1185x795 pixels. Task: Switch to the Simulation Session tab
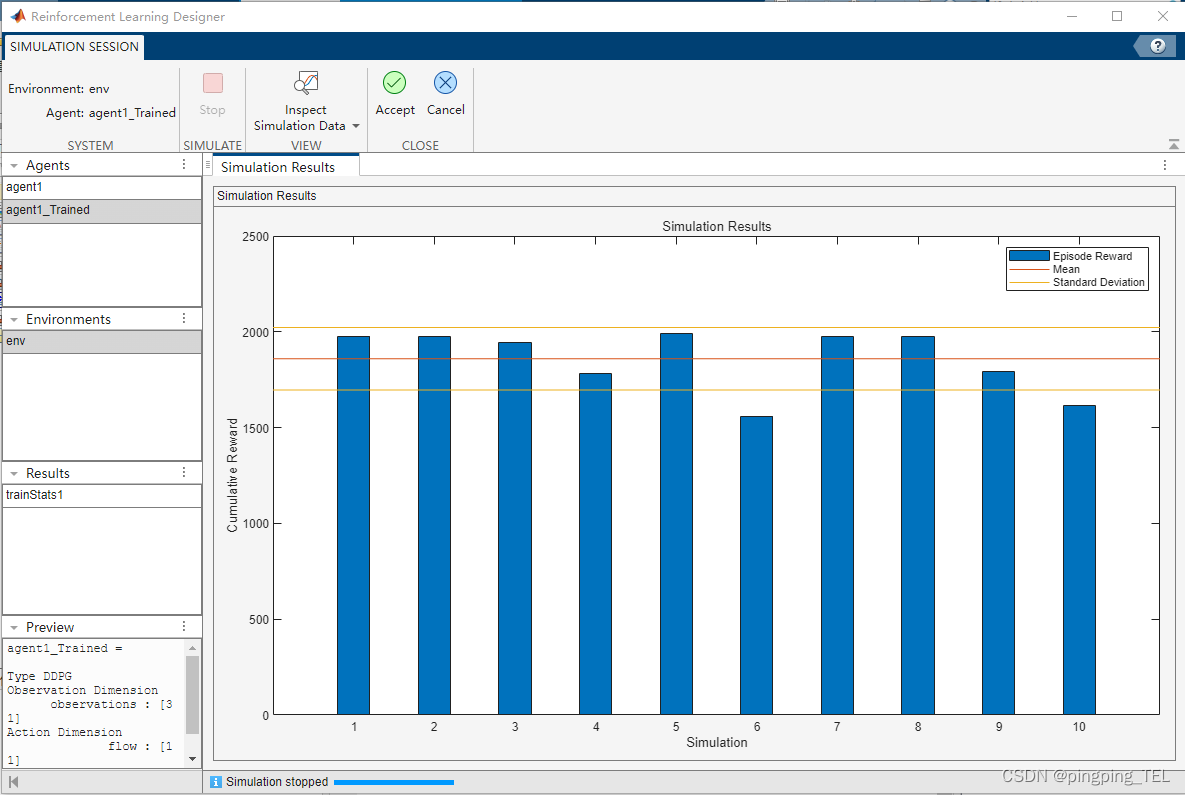(x=74, y=47)
